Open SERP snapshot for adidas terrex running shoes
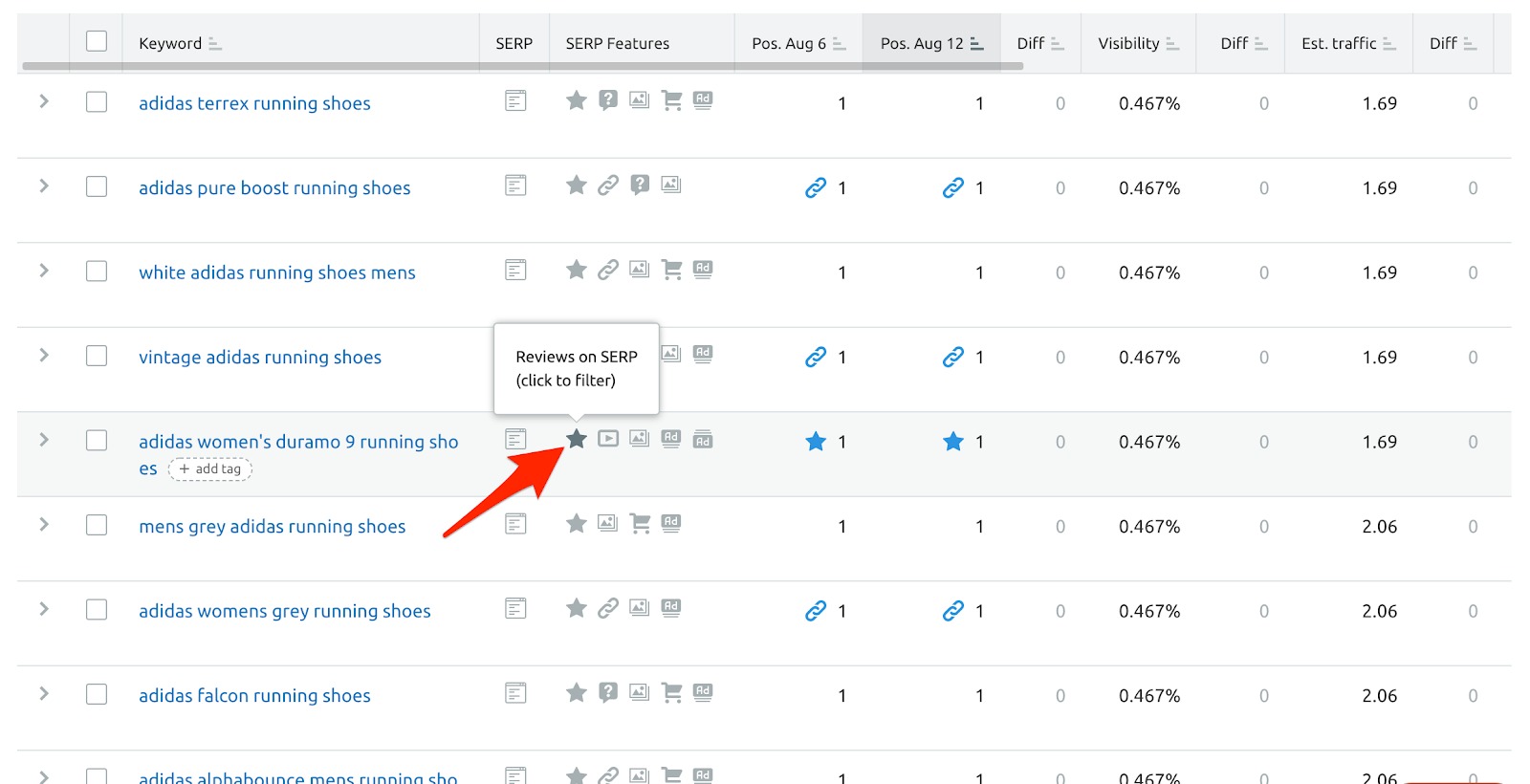The image size is (1530, 784). 515,100
